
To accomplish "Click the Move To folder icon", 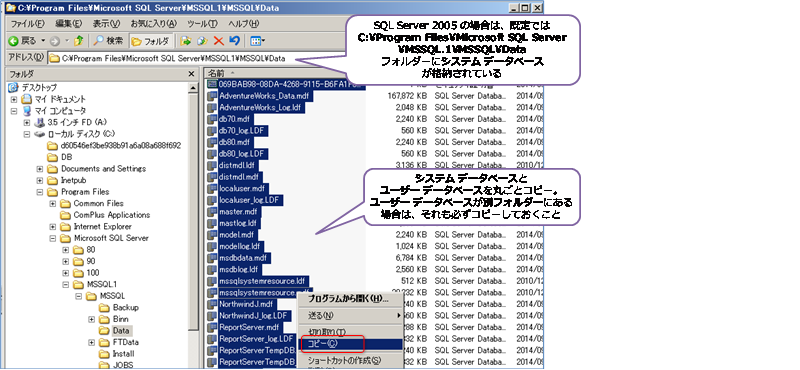I will 186,41.
